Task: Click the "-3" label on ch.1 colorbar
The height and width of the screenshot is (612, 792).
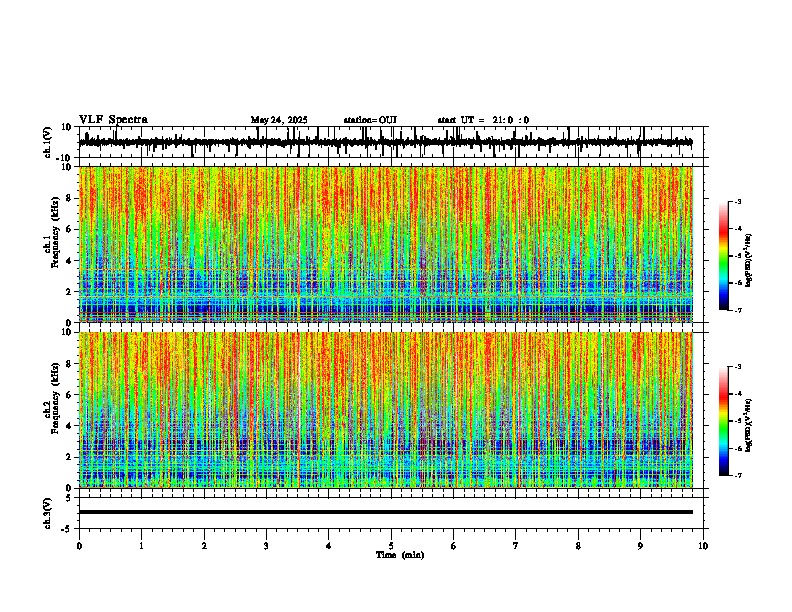Action: [738, 201]
